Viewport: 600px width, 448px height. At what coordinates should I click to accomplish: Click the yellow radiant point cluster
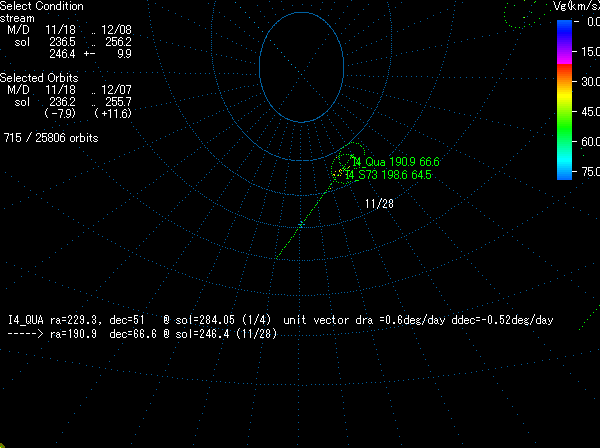click(x=338, y=172)
